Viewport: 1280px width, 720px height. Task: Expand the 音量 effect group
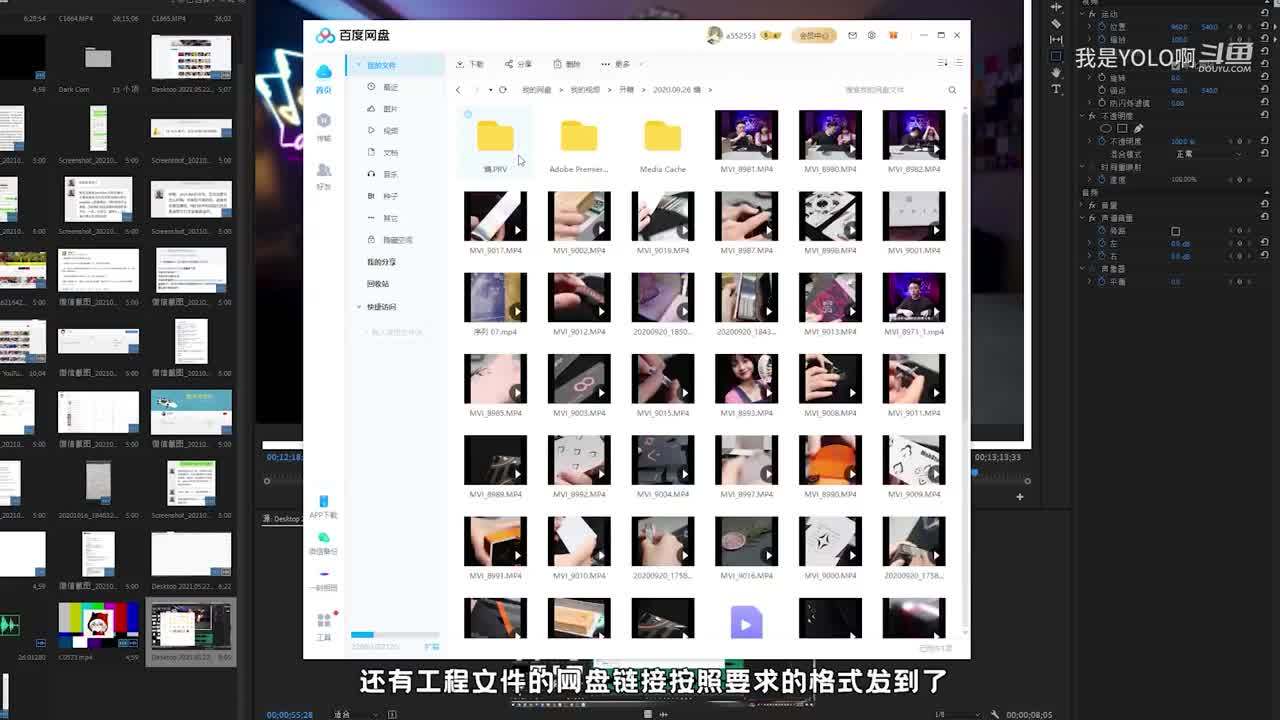1082,205
